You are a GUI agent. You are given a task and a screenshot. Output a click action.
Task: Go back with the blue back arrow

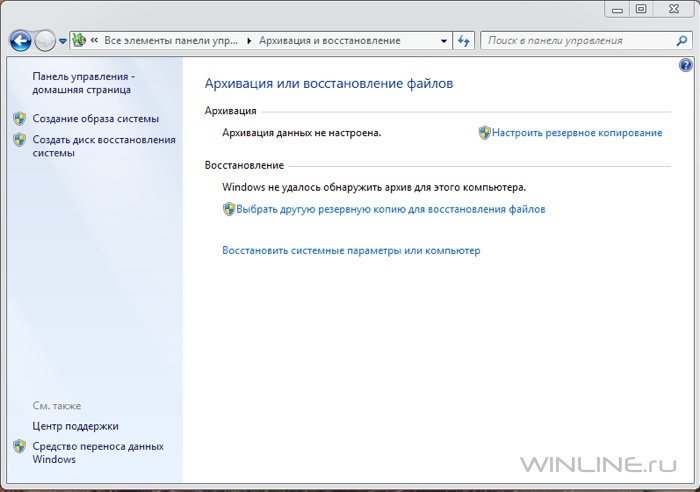point(21,41)
